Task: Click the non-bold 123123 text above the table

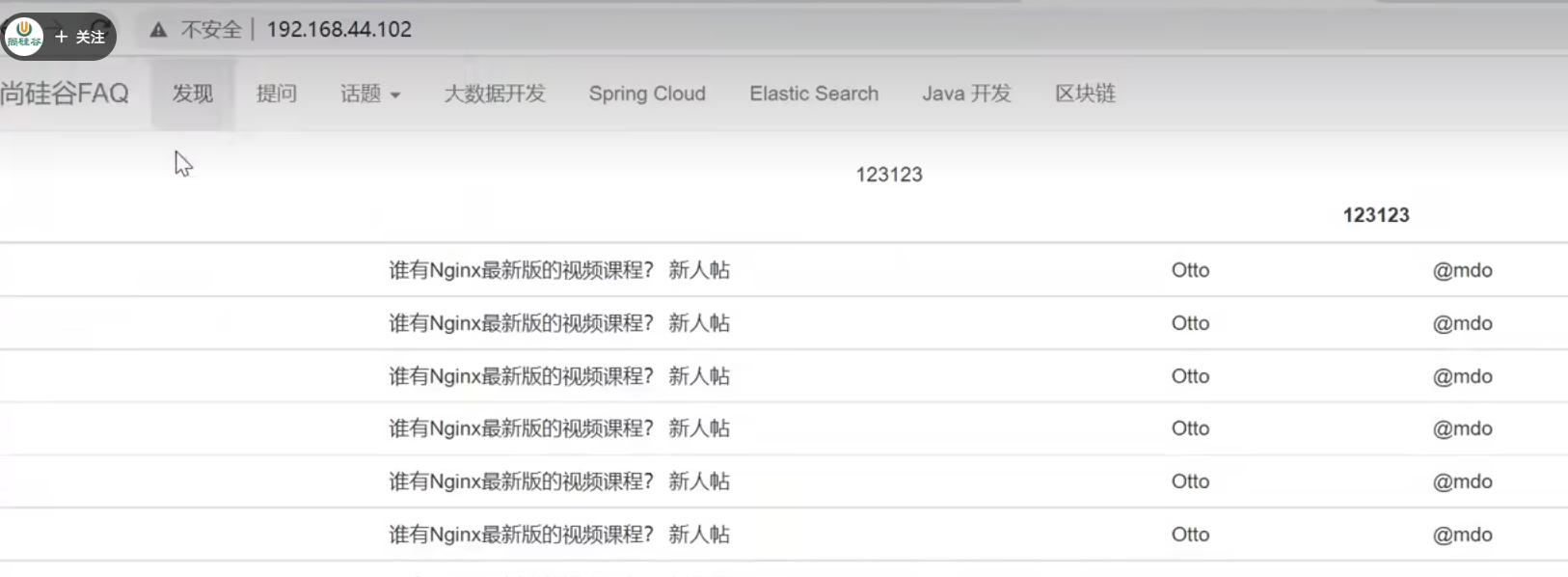Action: (x=888, y=175)
